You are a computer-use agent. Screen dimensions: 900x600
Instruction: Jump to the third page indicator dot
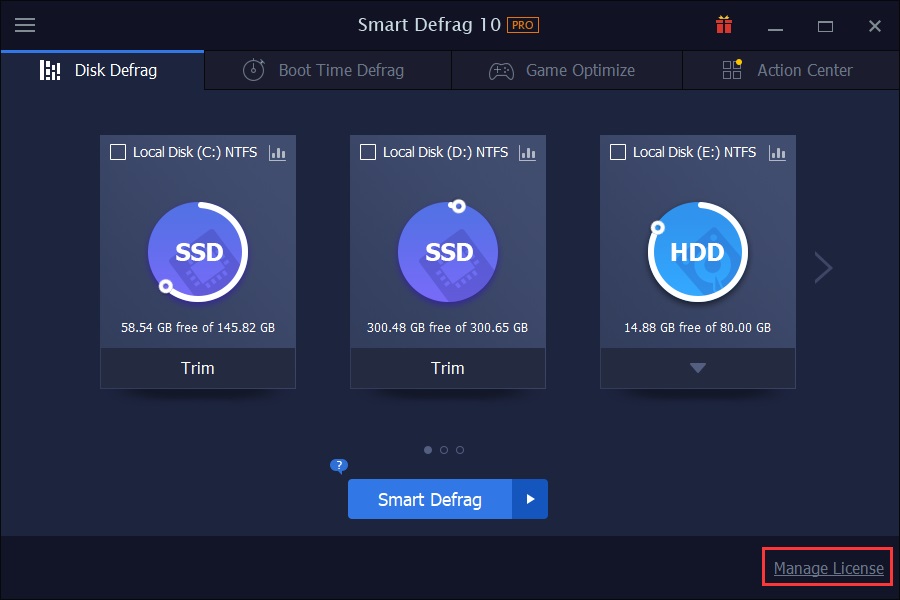(460, 450)
